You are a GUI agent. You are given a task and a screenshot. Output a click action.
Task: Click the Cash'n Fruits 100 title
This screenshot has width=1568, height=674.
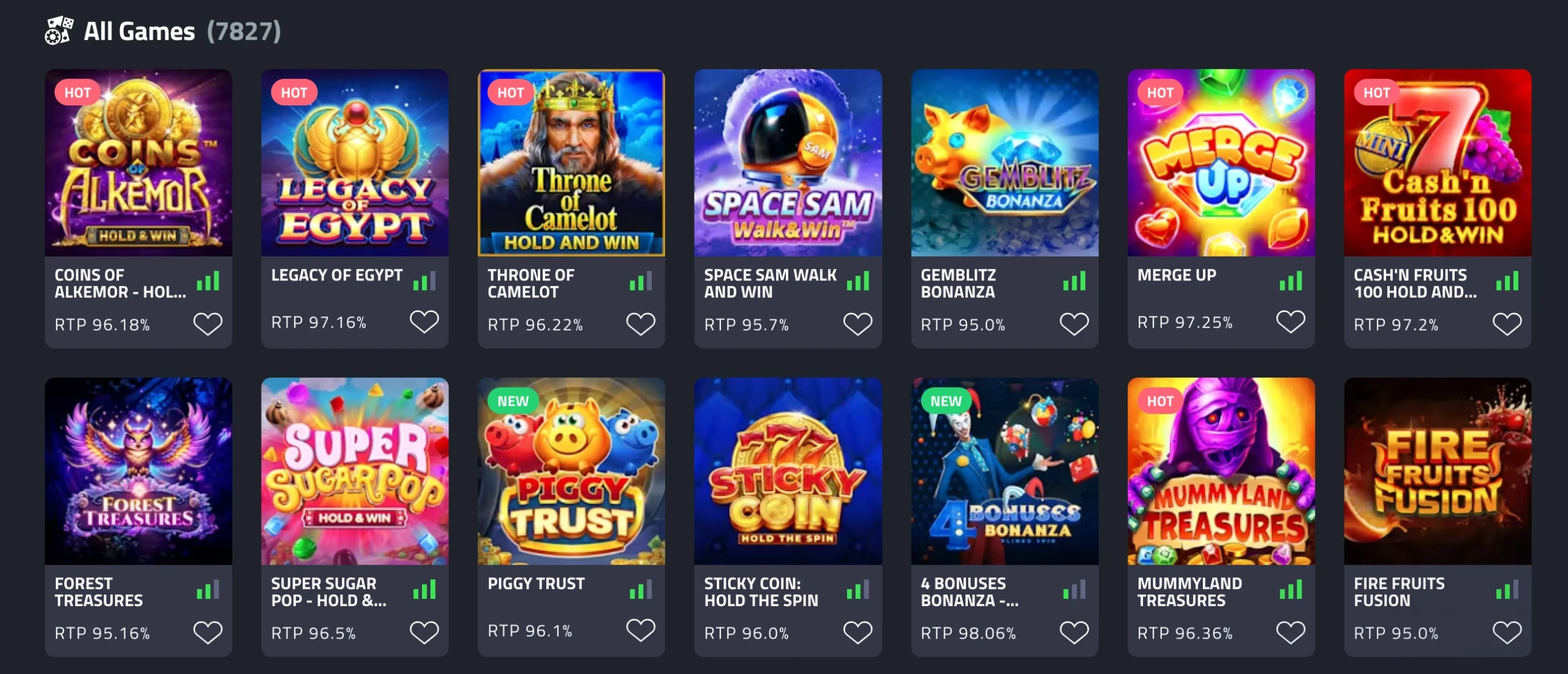(x=1415, y=283)
